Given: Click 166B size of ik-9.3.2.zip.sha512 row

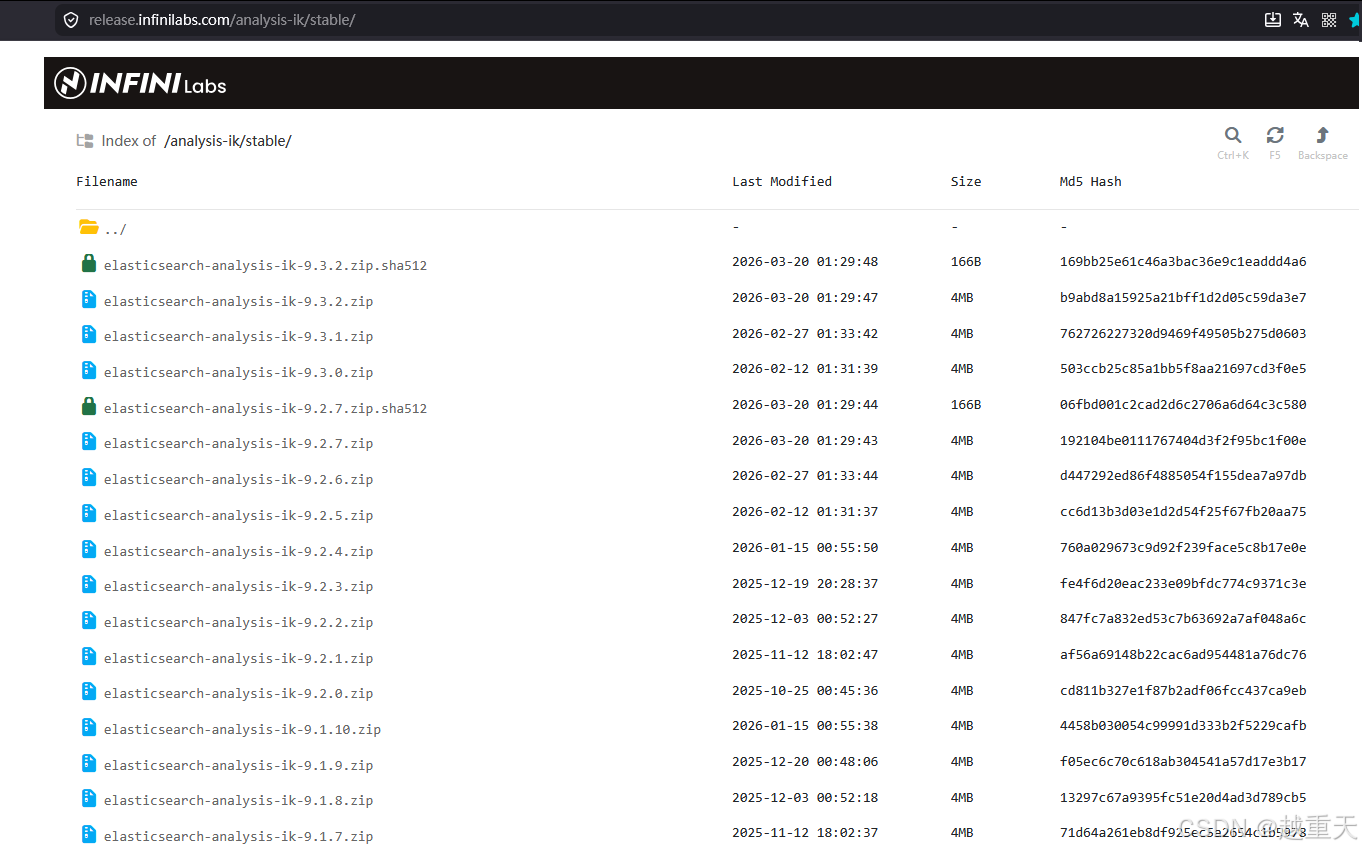Looking at the screenshot, I should point(966,262).
